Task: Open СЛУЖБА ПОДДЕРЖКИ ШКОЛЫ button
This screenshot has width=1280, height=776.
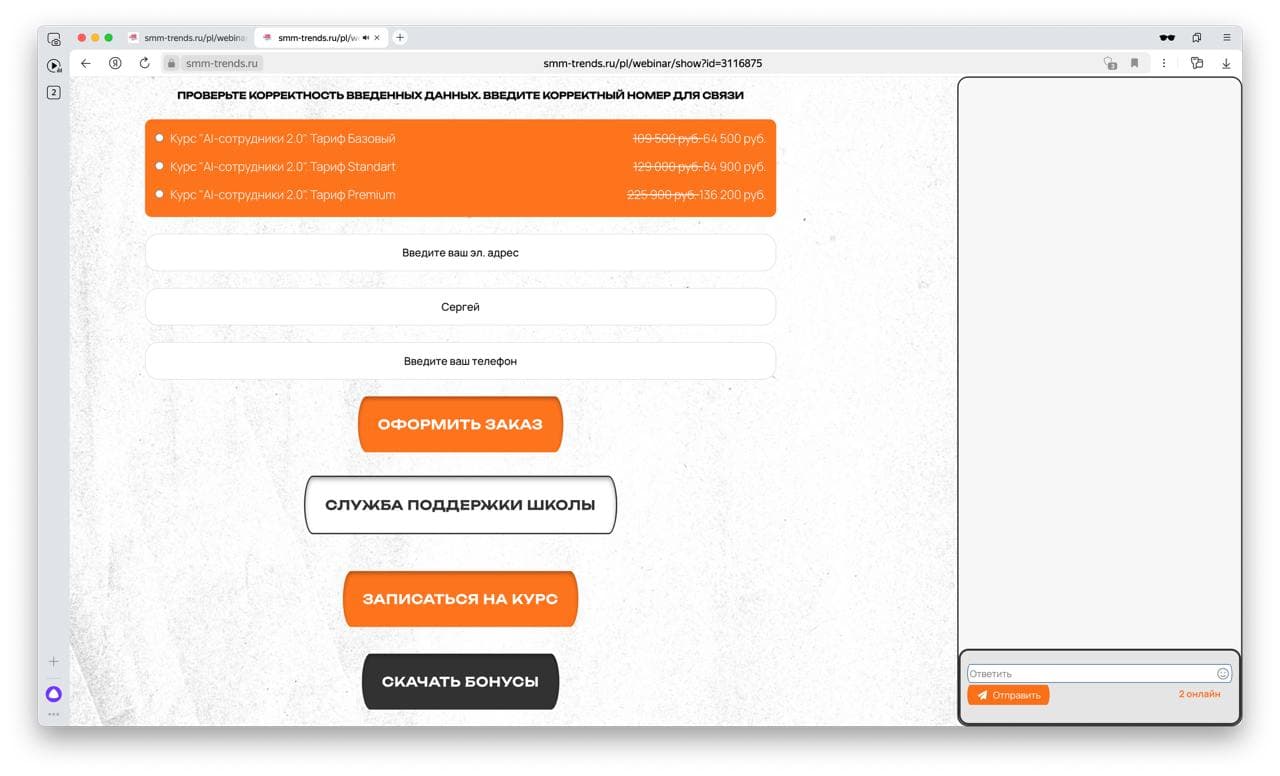Action: [460, 505]
